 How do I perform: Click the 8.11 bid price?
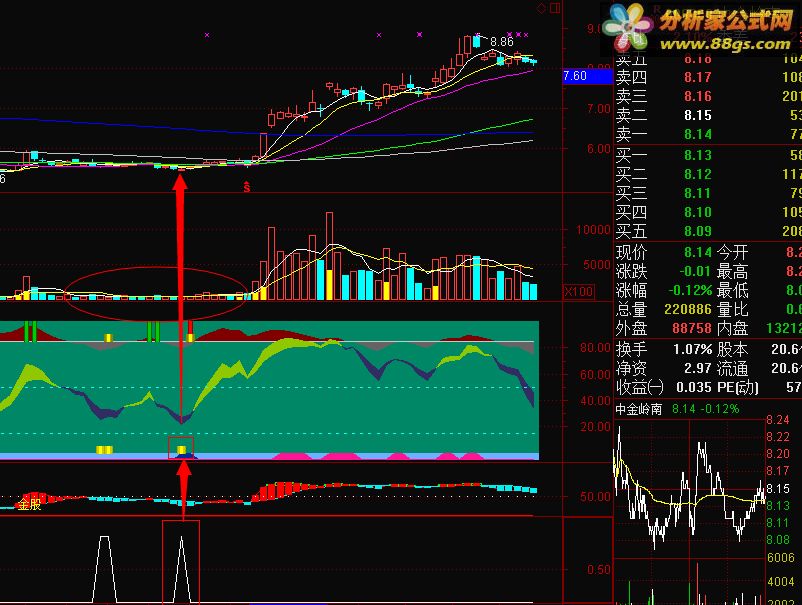coord(698,193)
